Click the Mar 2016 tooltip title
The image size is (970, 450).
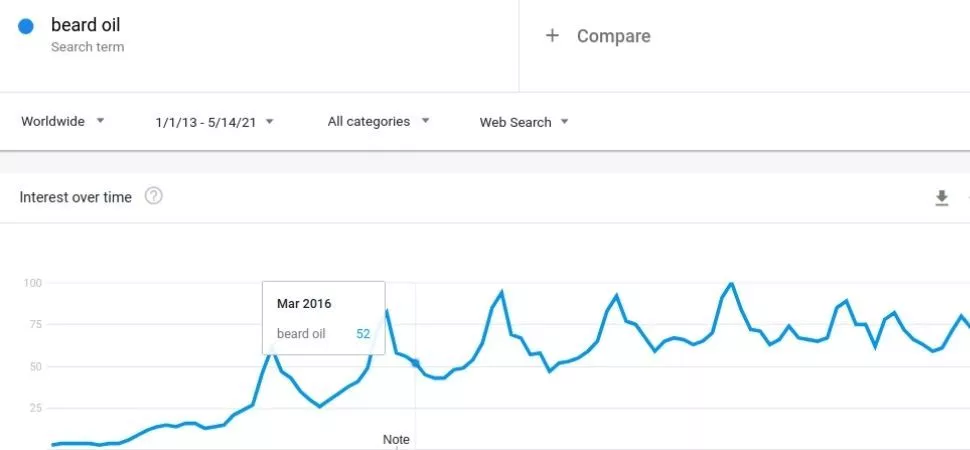pos(304,303)
